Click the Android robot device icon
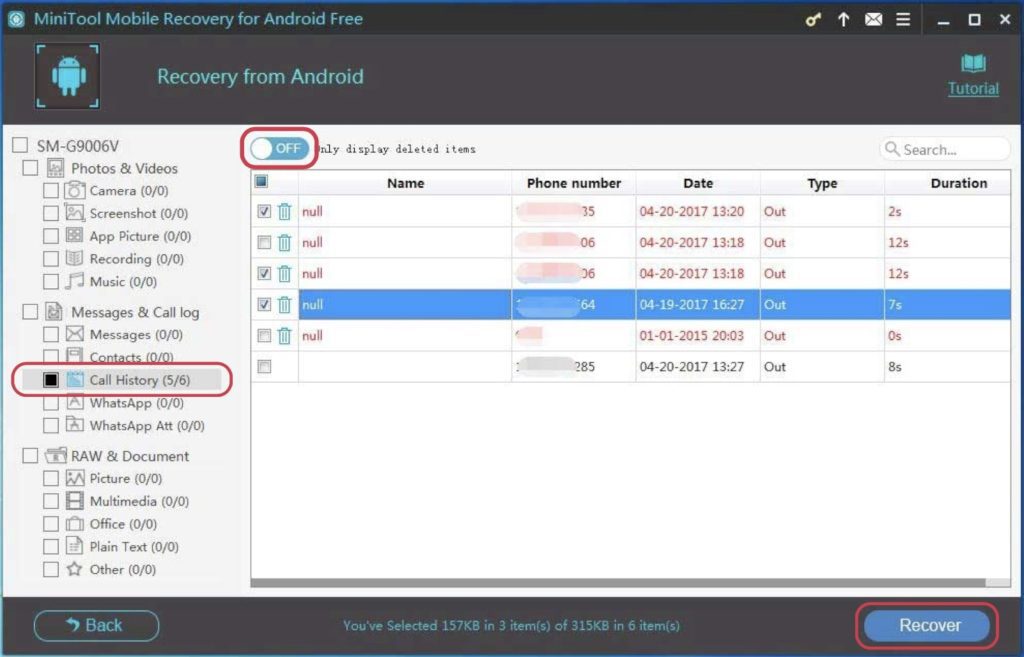This screenshot has width=1024, height=657. tap(68, 76)
